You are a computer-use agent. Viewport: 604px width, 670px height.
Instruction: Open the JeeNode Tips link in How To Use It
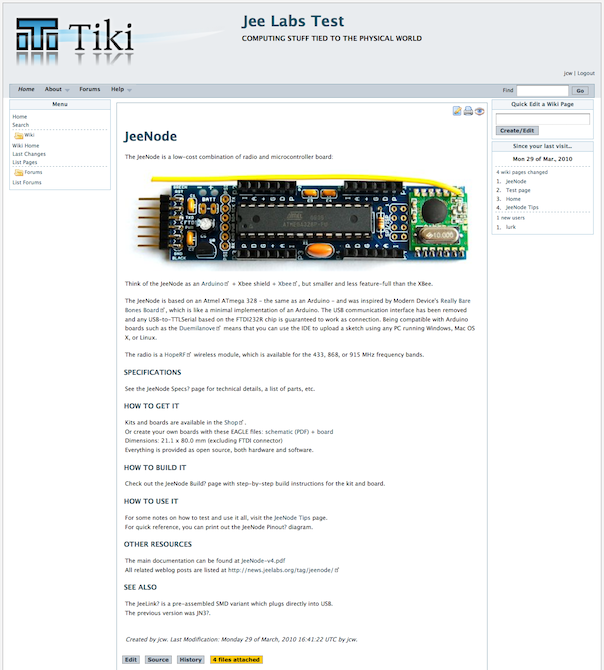point(293,518)
